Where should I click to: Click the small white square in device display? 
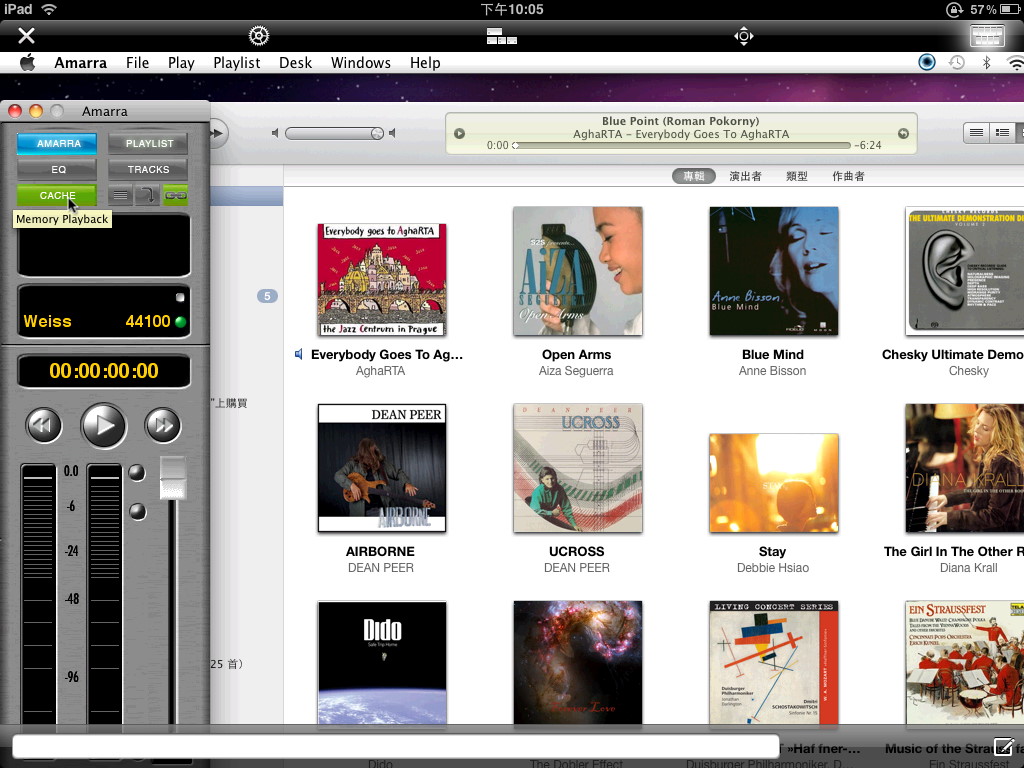pyautogui.click(x=180, y=297)
